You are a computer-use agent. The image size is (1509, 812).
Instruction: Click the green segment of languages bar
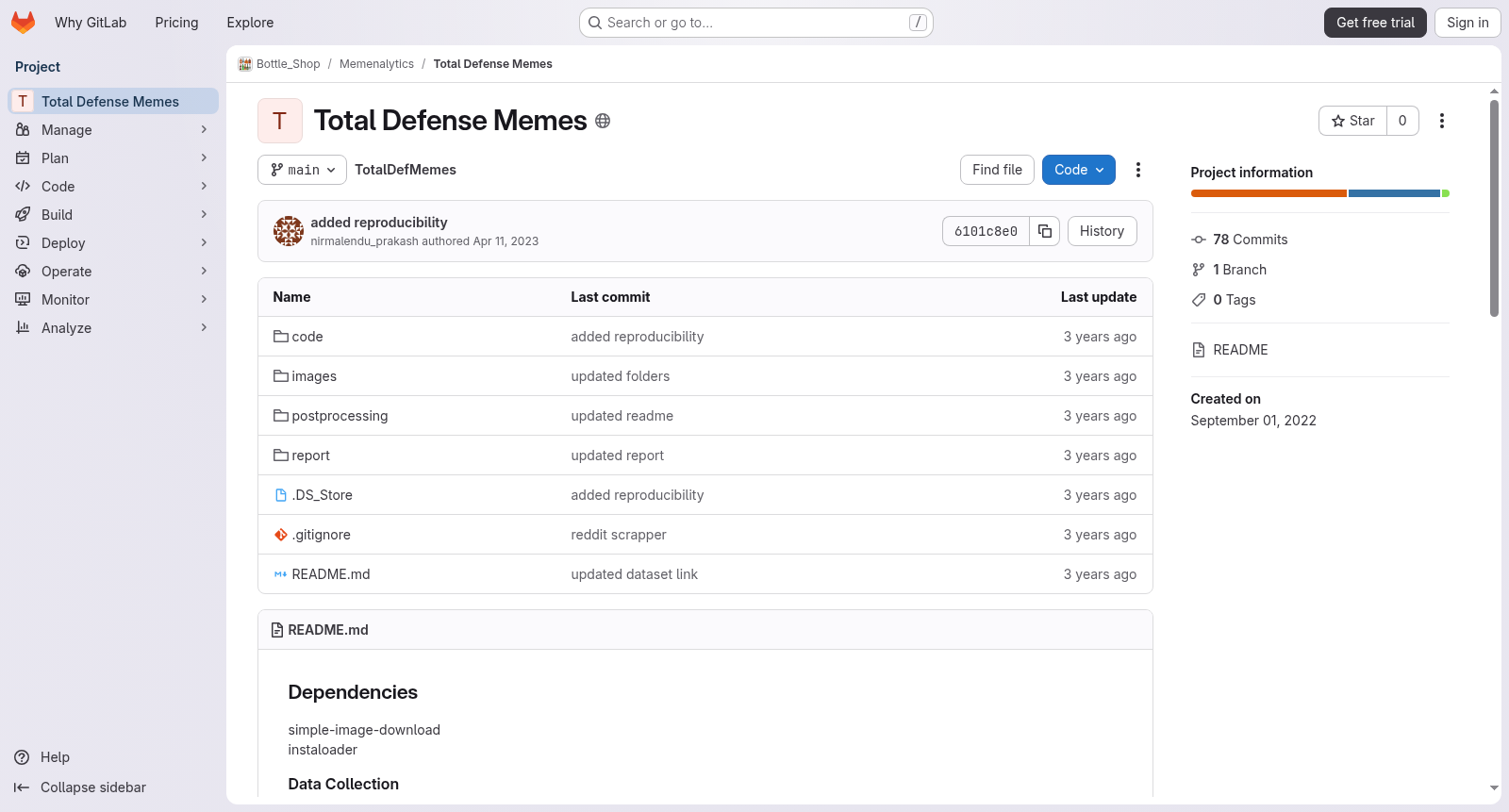[x=1446, y=193]
